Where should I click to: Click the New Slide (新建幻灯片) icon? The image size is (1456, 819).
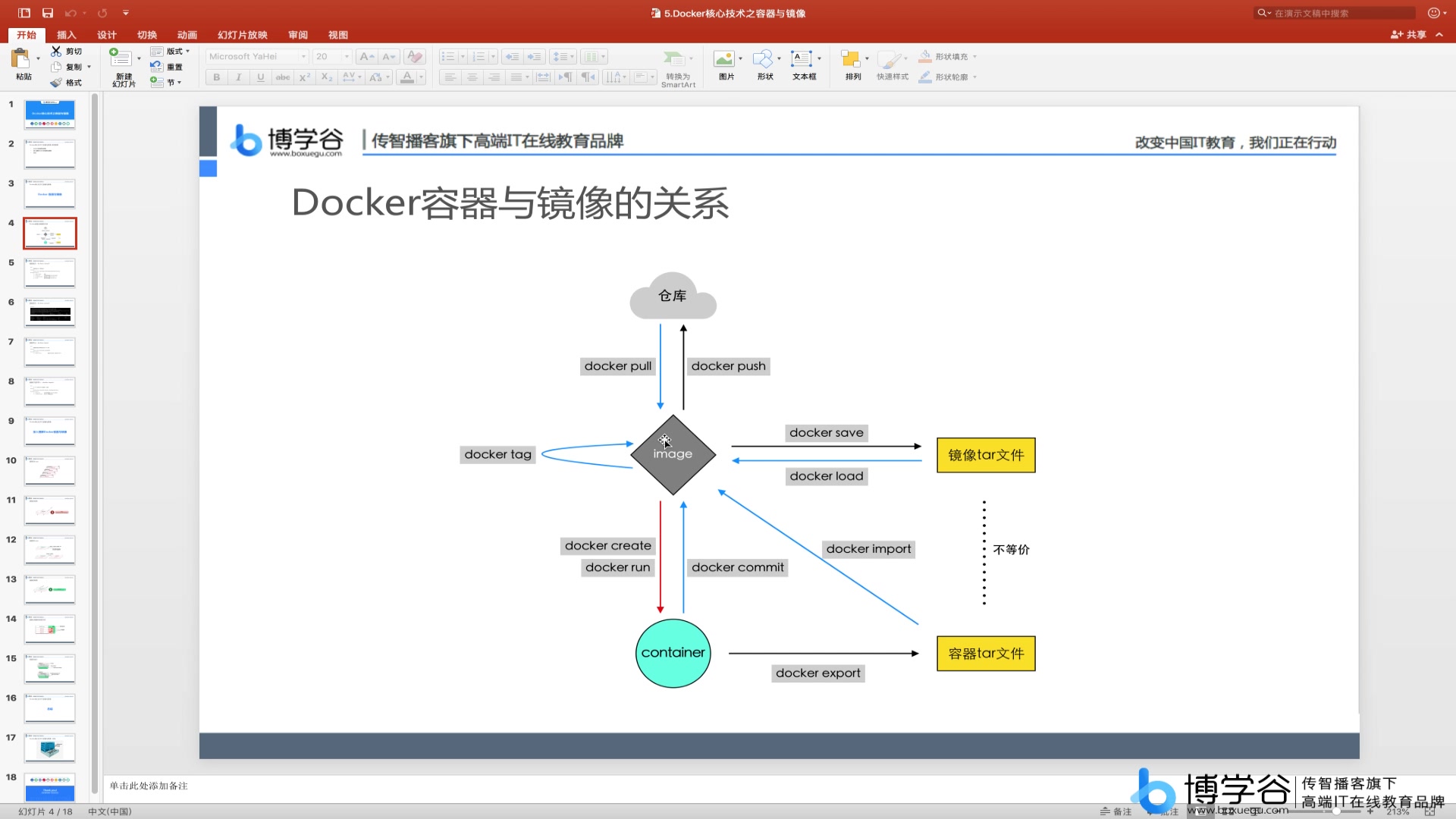(x=121, y=58)
